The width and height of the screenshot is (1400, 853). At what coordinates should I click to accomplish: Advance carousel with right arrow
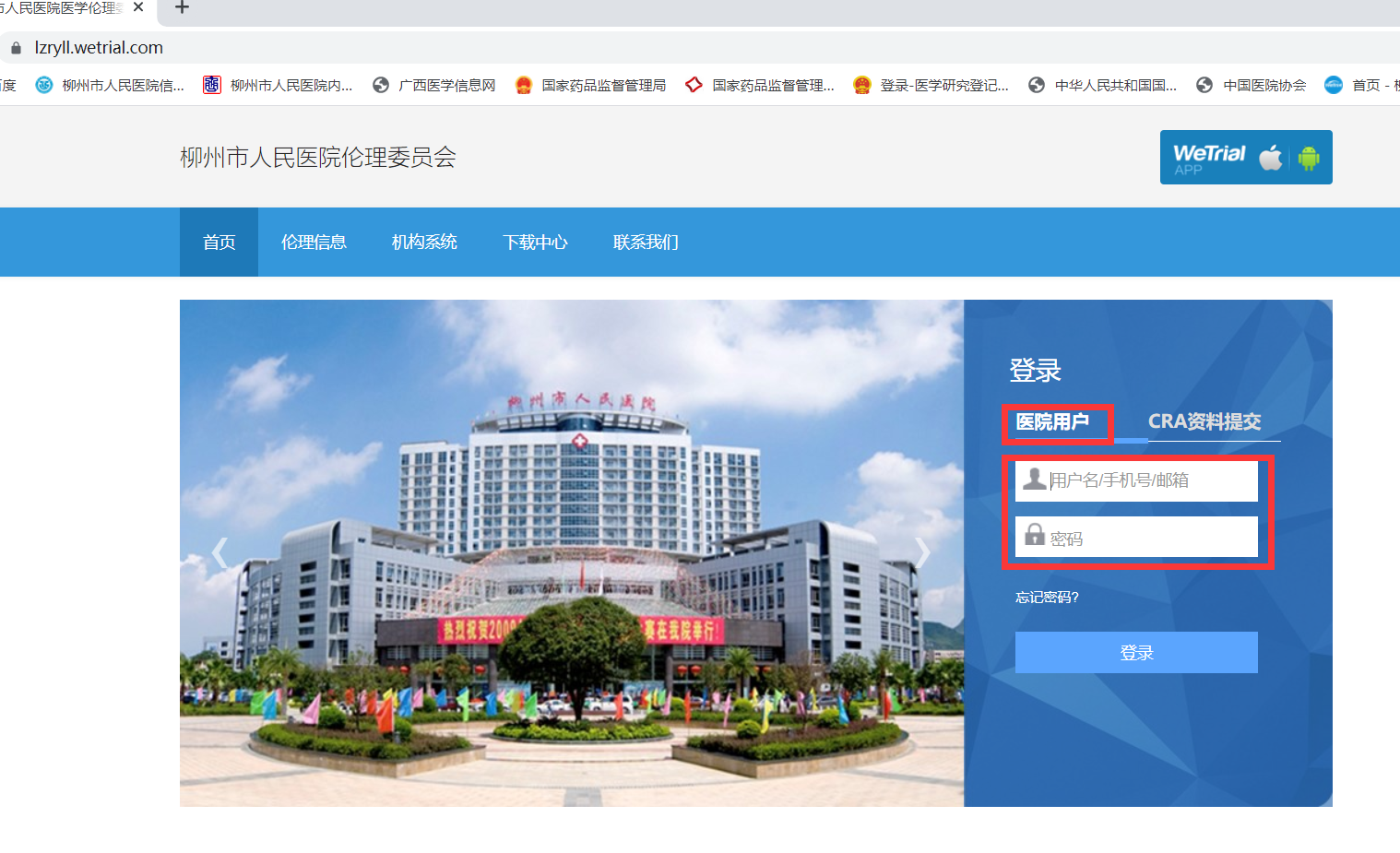[922, 553]
